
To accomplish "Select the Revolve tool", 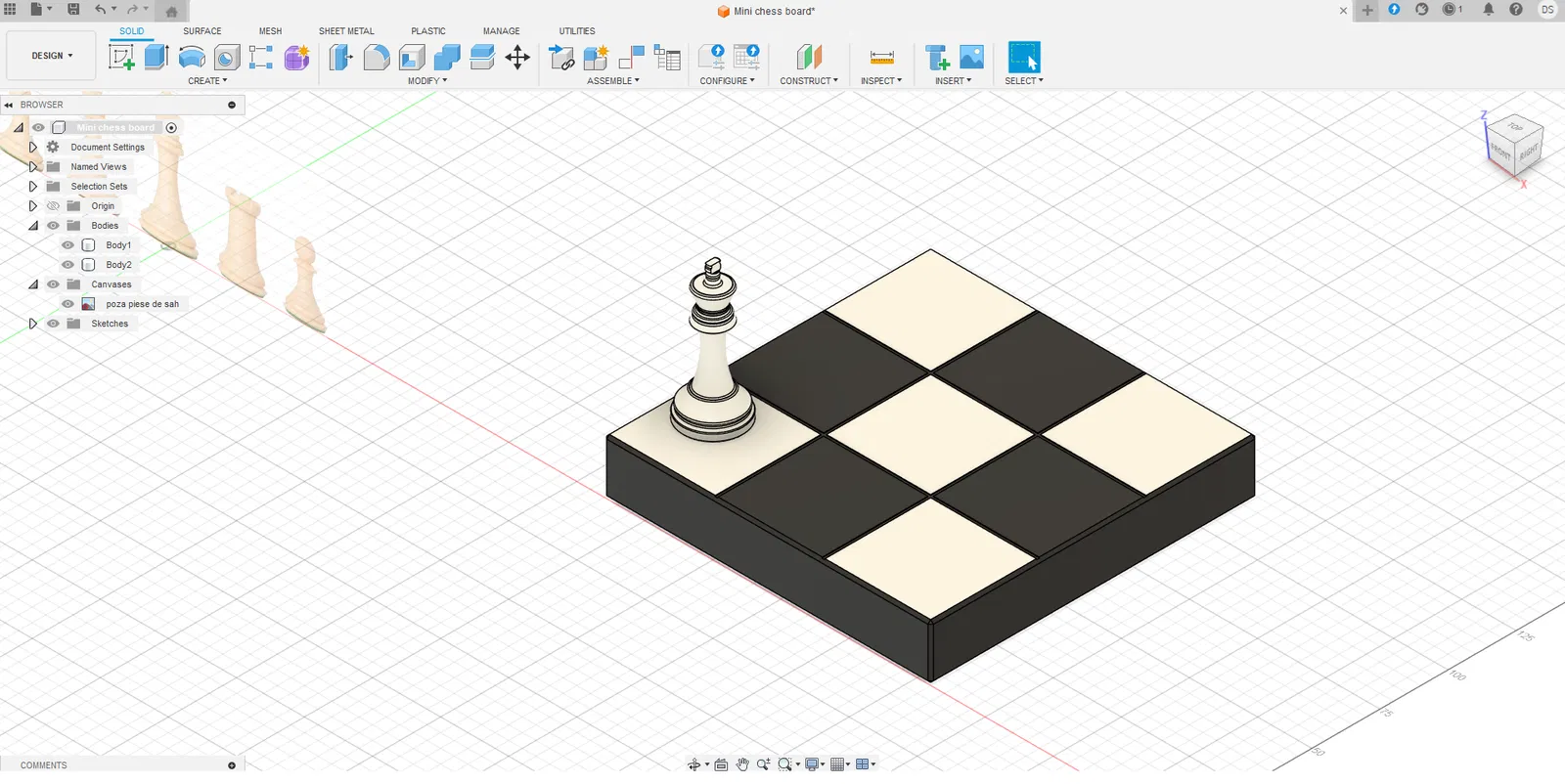I will 192,58.
